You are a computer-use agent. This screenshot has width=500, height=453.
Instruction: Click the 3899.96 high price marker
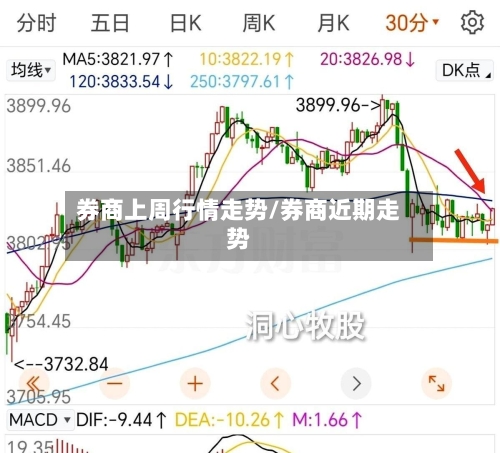tap(338, 105)
